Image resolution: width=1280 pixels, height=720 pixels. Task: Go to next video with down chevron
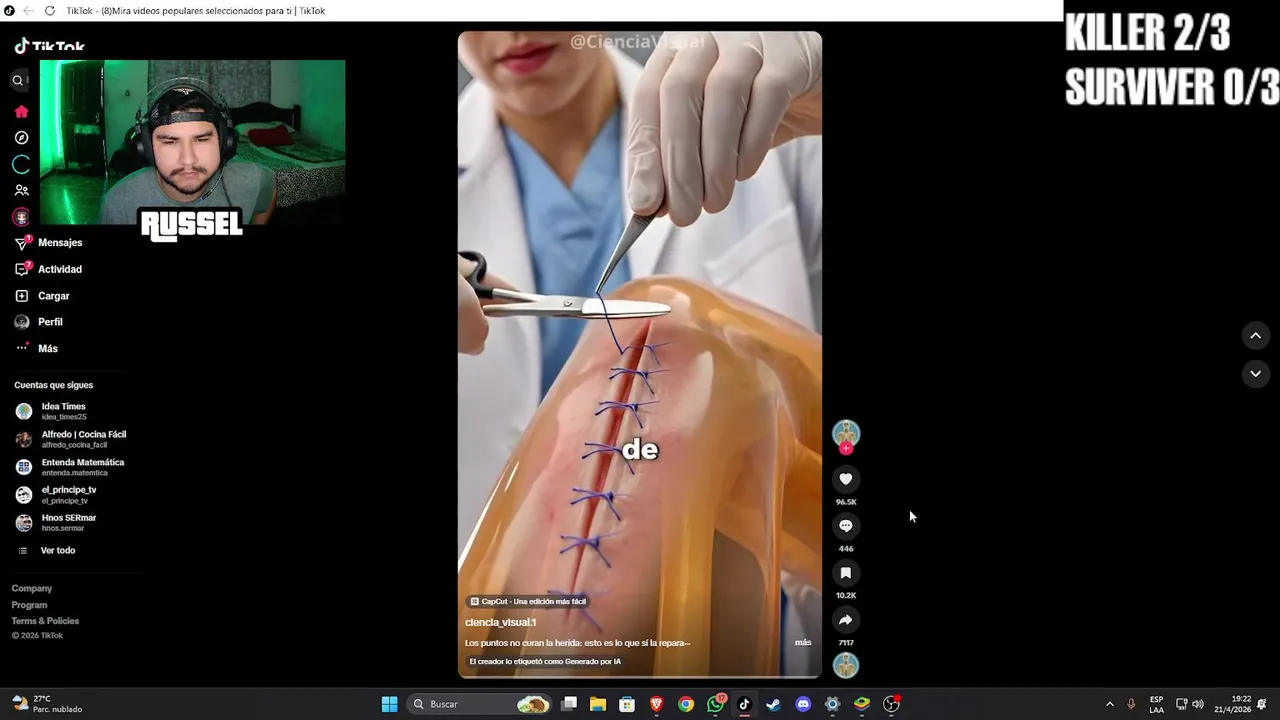click(x=1256, y=373)
